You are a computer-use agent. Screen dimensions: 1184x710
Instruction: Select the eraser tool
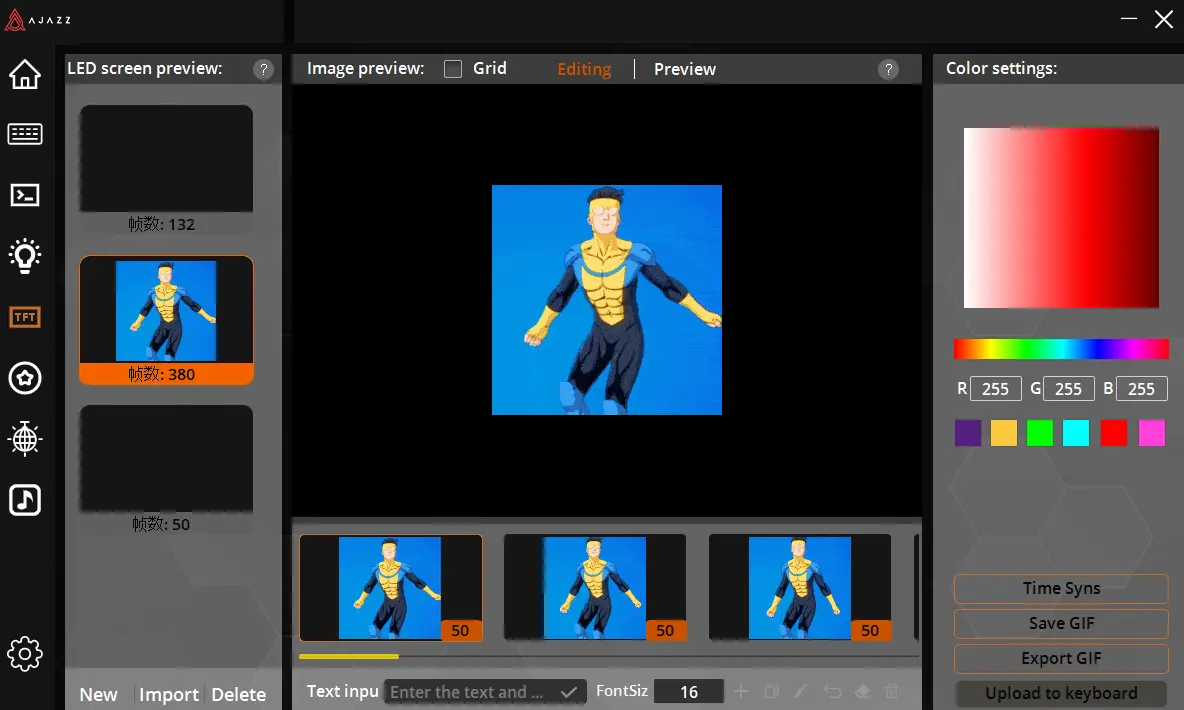pos(862,691)
